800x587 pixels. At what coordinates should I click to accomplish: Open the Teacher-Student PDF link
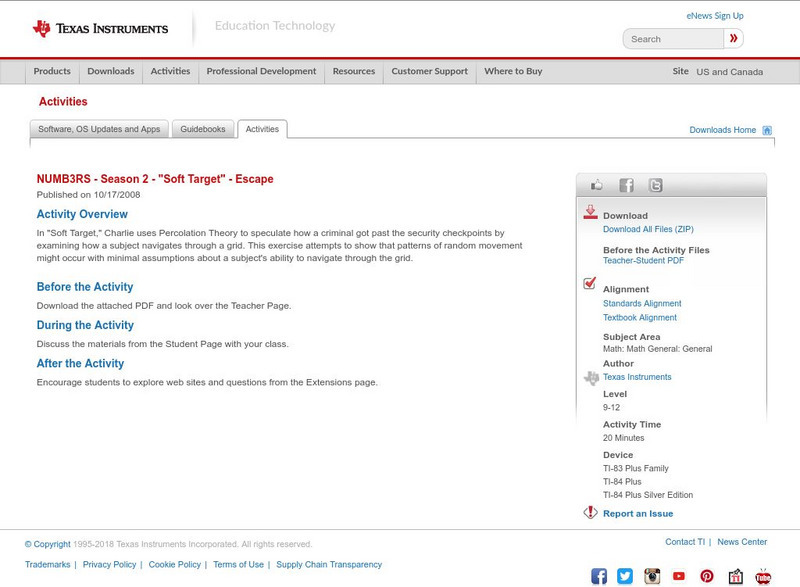pos(643,261)
